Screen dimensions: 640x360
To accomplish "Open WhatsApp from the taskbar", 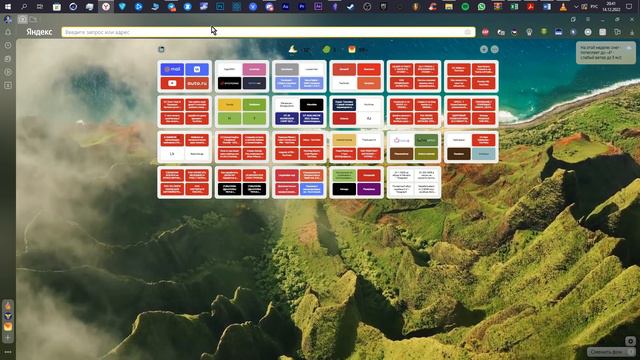I will [x=481, y=7].
